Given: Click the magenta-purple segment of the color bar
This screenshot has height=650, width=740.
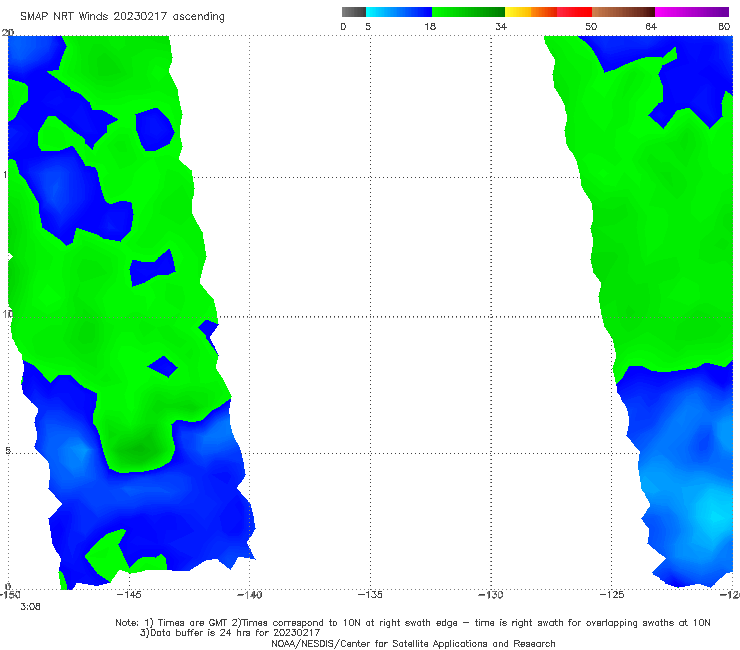Looking at the screenshot, I should coord(692,12).
